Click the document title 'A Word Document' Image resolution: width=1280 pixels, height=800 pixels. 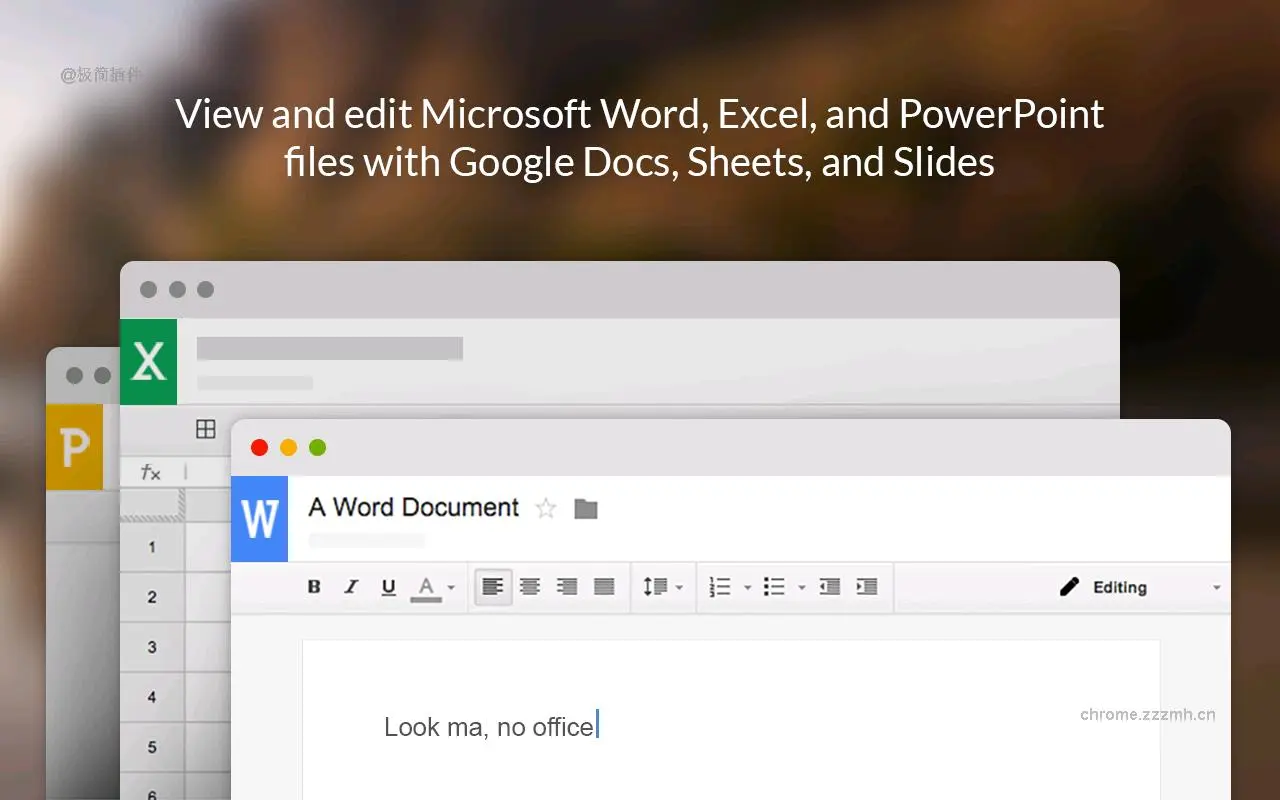pos(413,507)
